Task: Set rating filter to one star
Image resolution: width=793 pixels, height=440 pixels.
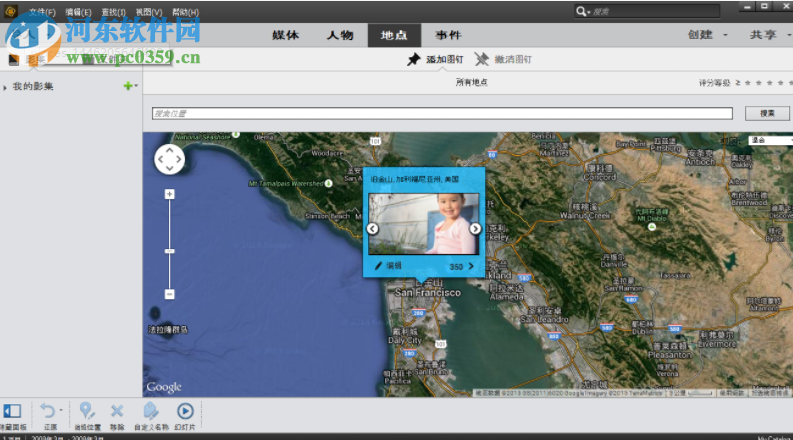Action: pos(747,83)
